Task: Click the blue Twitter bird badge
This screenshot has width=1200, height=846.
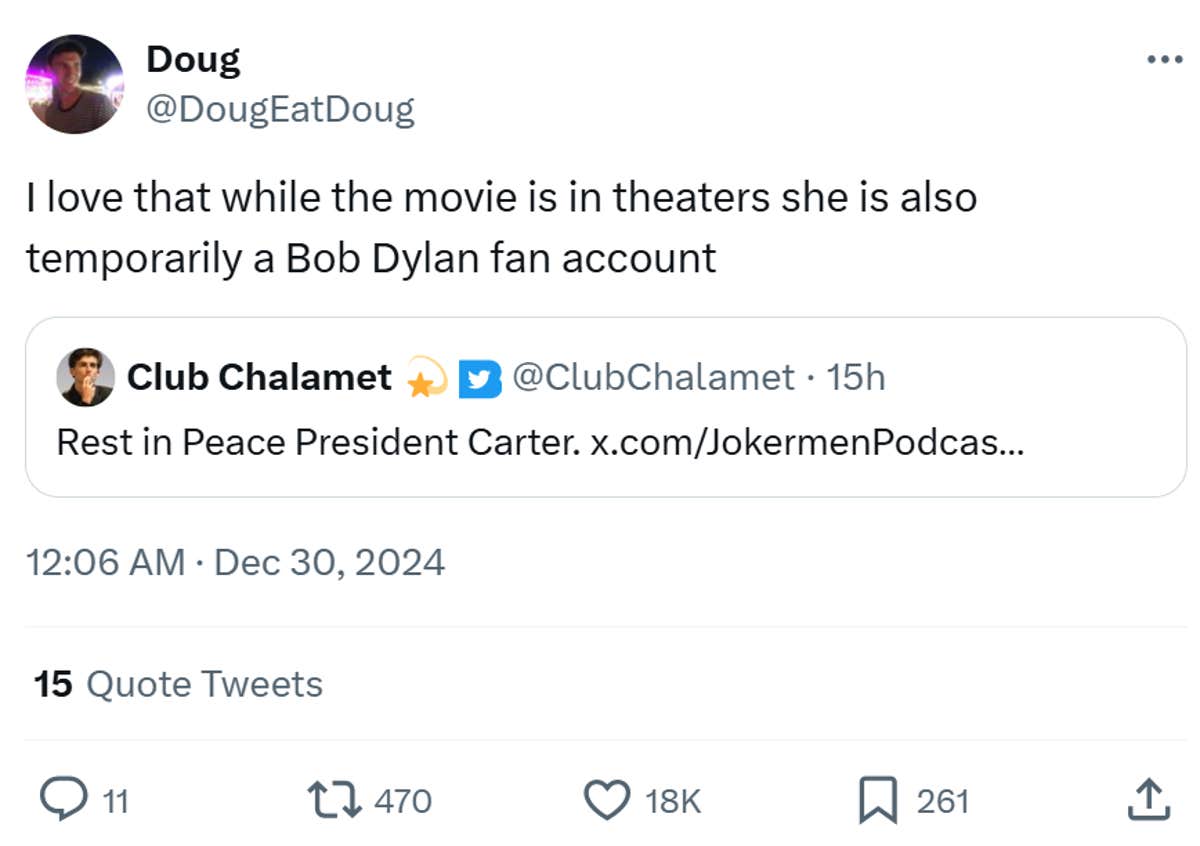Action: (480, 378)
